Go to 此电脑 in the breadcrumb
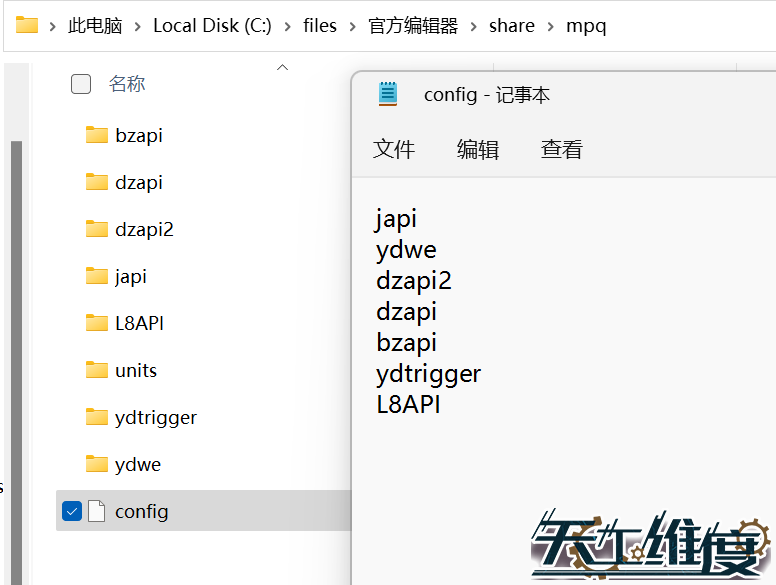Screen dimensions: 776x585 click(x=95, y=25)
